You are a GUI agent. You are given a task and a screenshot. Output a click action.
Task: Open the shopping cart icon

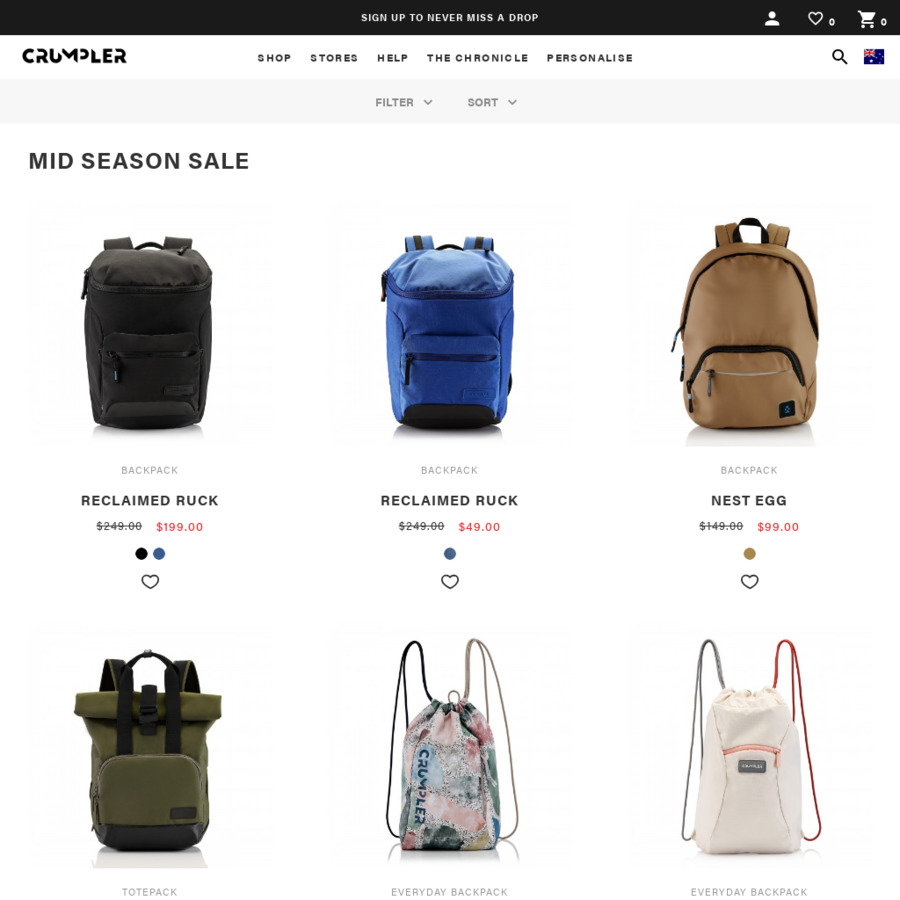(x=867, y=19)
